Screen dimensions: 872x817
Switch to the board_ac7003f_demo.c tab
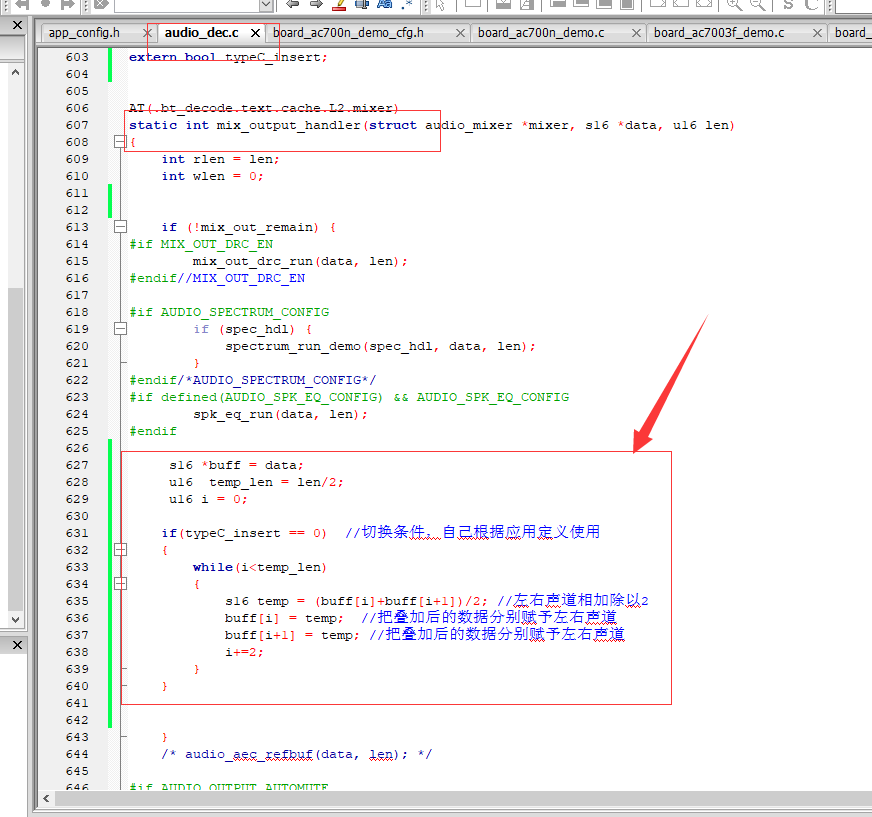719,33
